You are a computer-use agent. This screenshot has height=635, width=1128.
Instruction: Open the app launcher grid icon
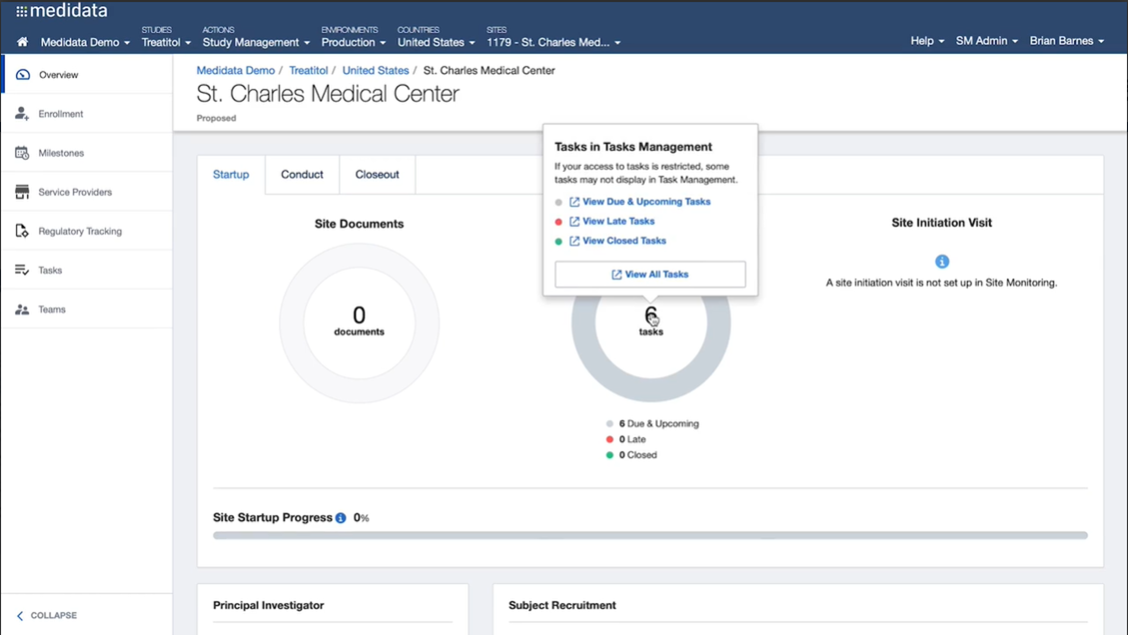click(22, 11)
